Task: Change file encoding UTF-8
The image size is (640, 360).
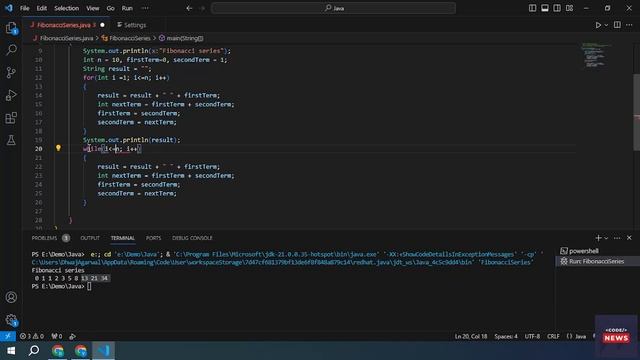Action: point(532,336)
